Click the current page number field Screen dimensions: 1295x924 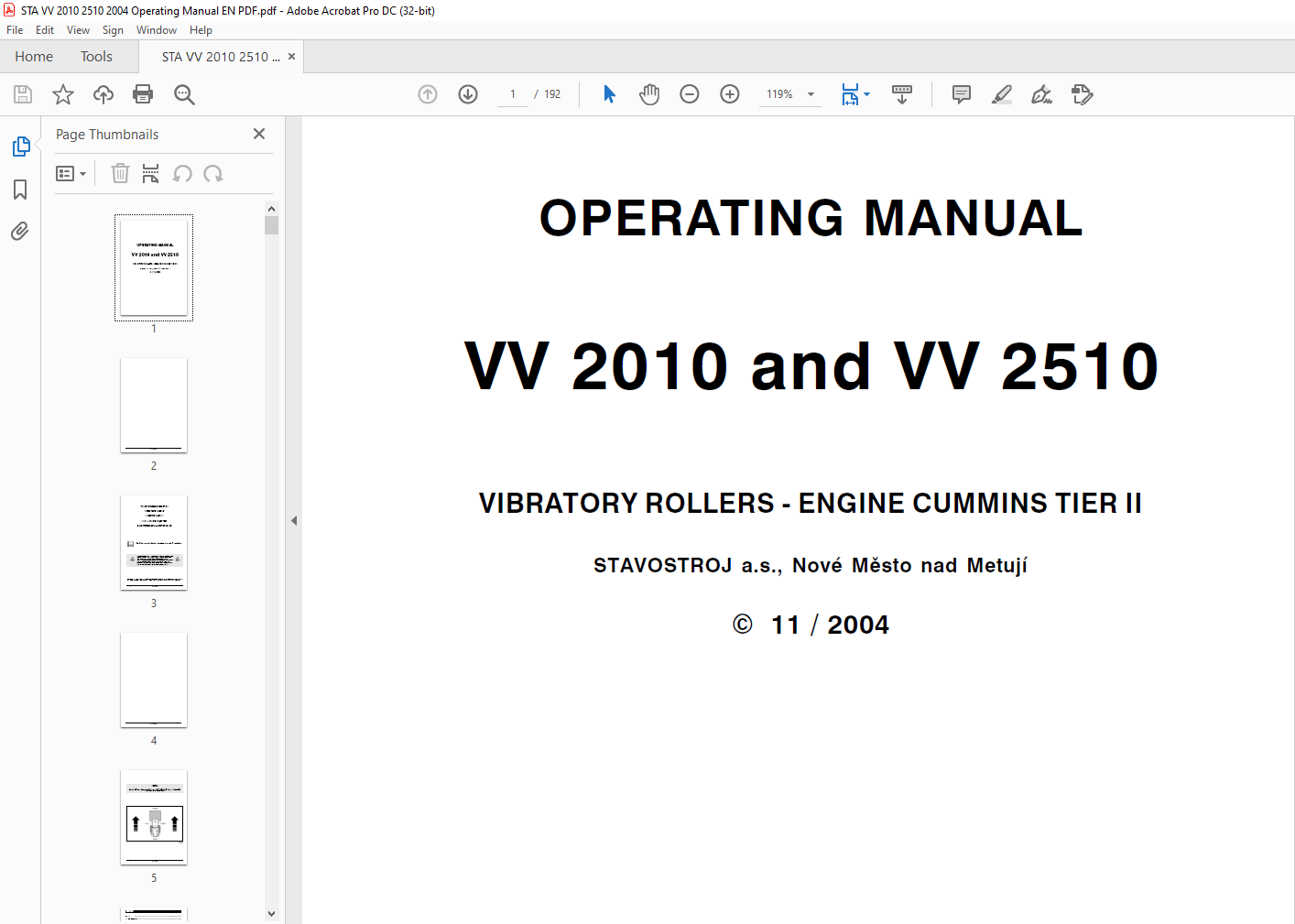point(513,94)
